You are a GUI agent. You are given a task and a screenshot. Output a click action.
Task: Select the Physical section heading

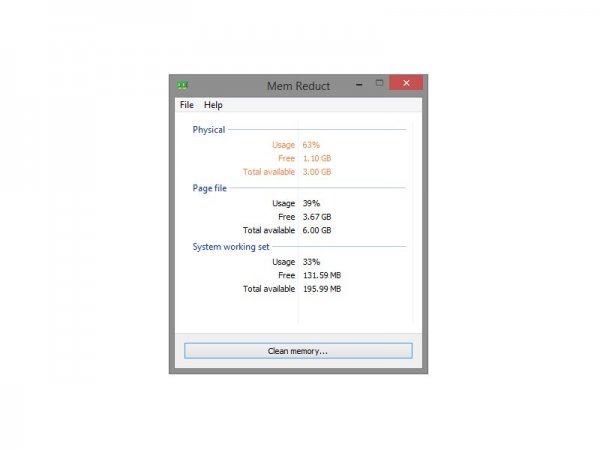click(x=209, y=130)
